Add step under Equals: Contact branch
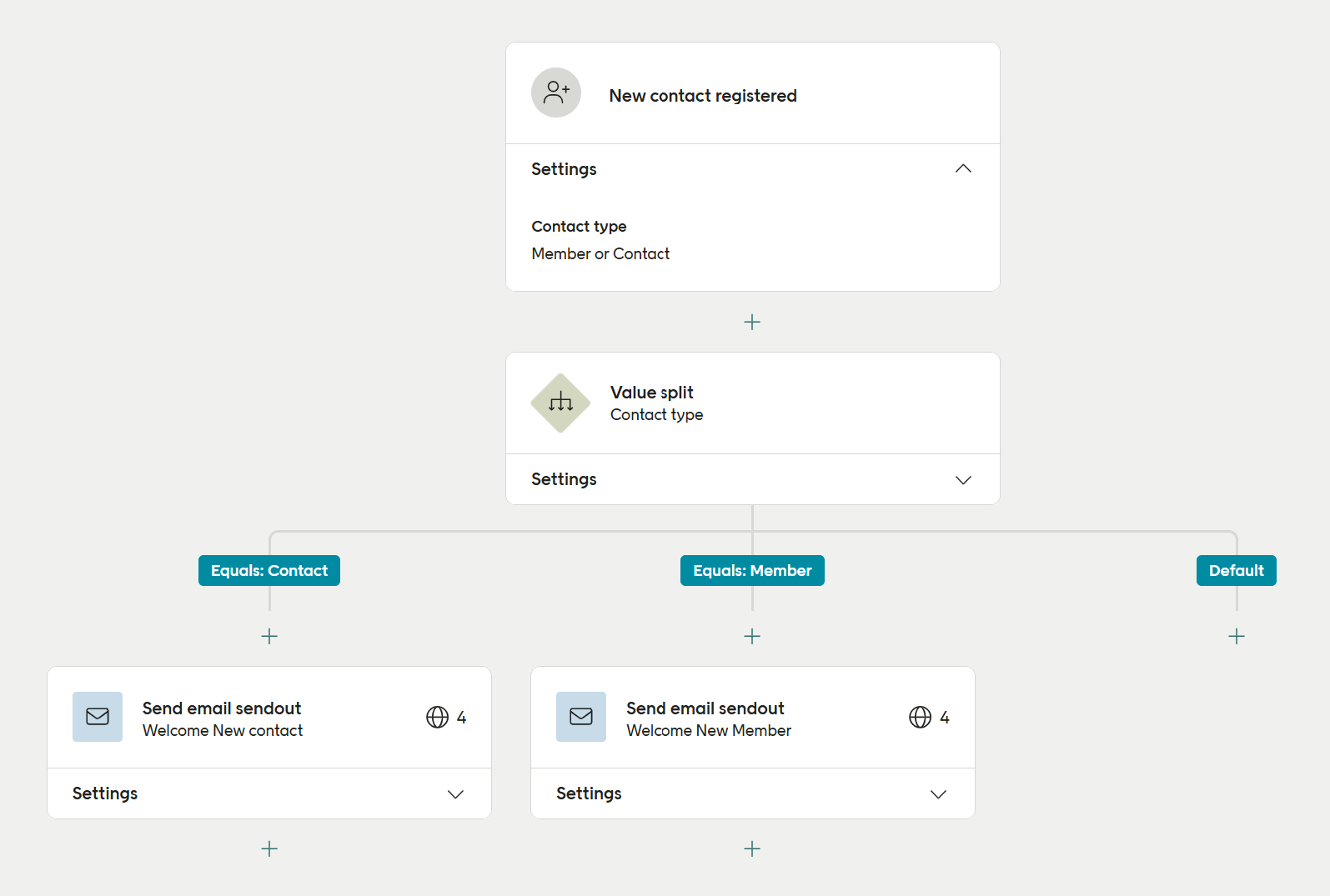Viewport: 1330px width, 896px height. (269, 637)
